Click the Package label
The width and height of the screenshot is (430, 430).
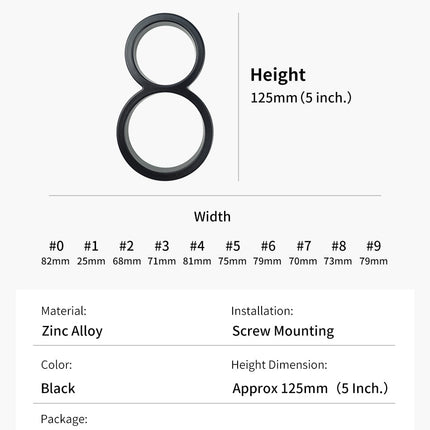(64, 419)
